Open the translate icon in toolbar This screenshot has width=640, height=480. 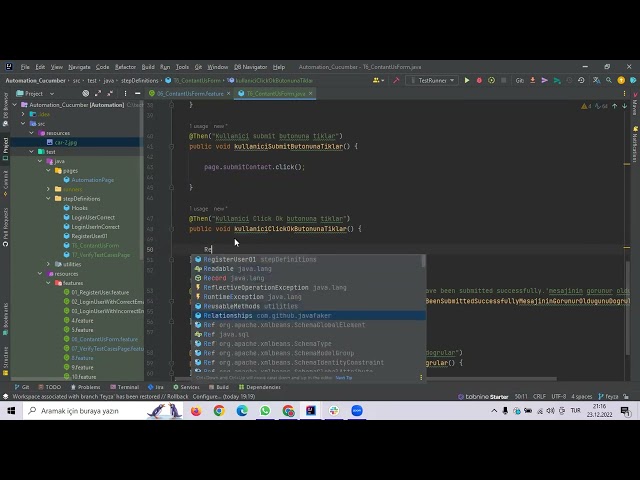click(596, 80)
